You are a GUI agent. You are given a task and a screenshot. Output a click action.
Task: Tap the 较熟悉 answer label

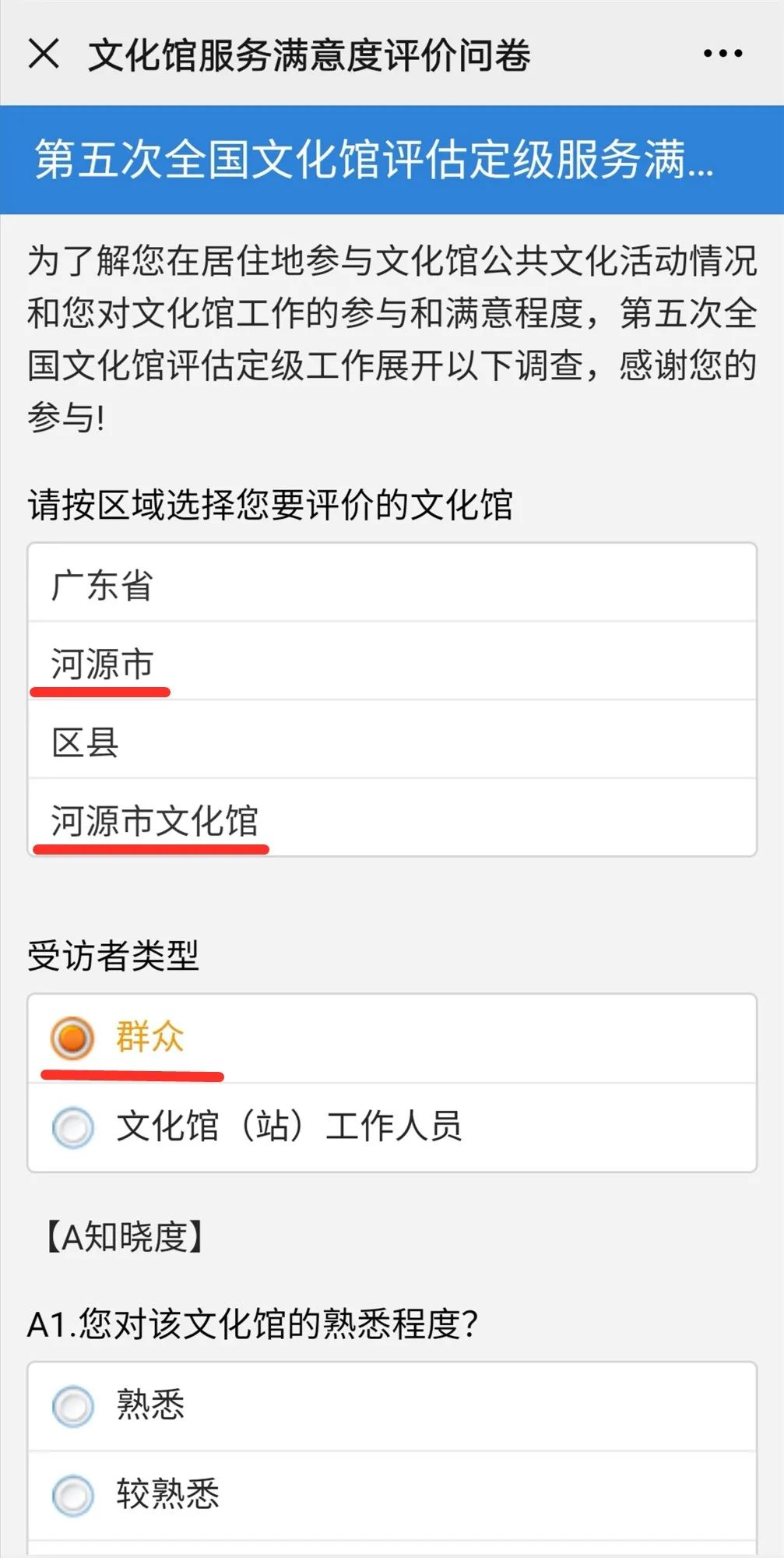168,1494
